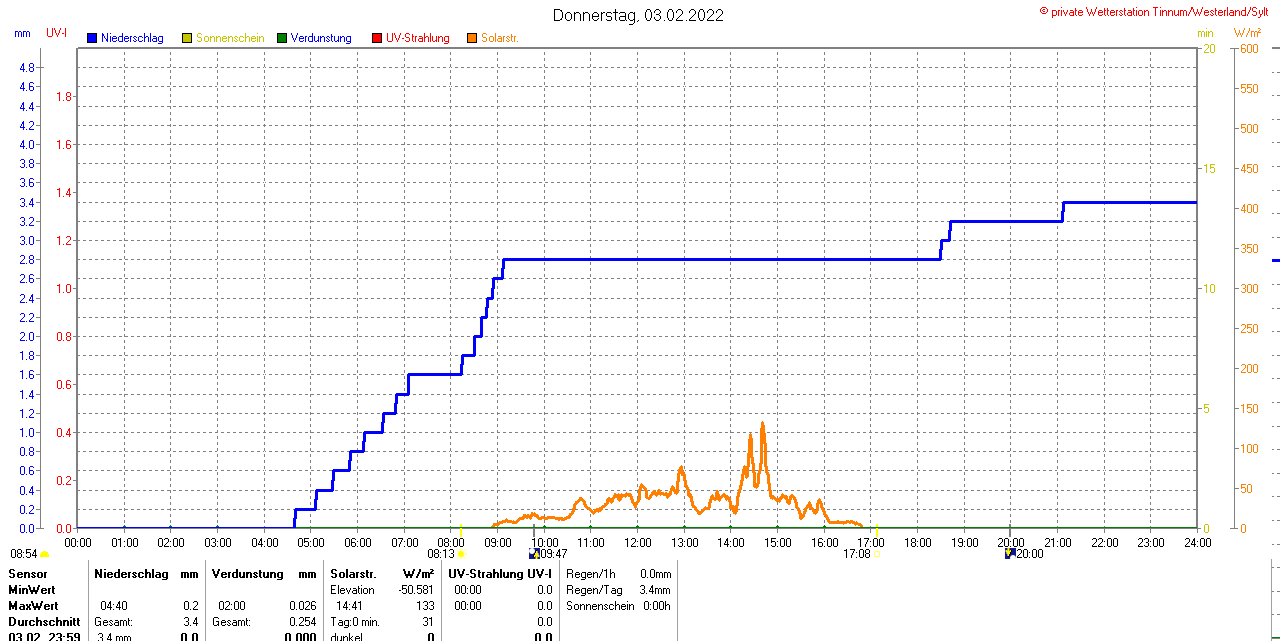Click the moonset icon beside 20:00
1280x641 pixels.
[1010, 553]
